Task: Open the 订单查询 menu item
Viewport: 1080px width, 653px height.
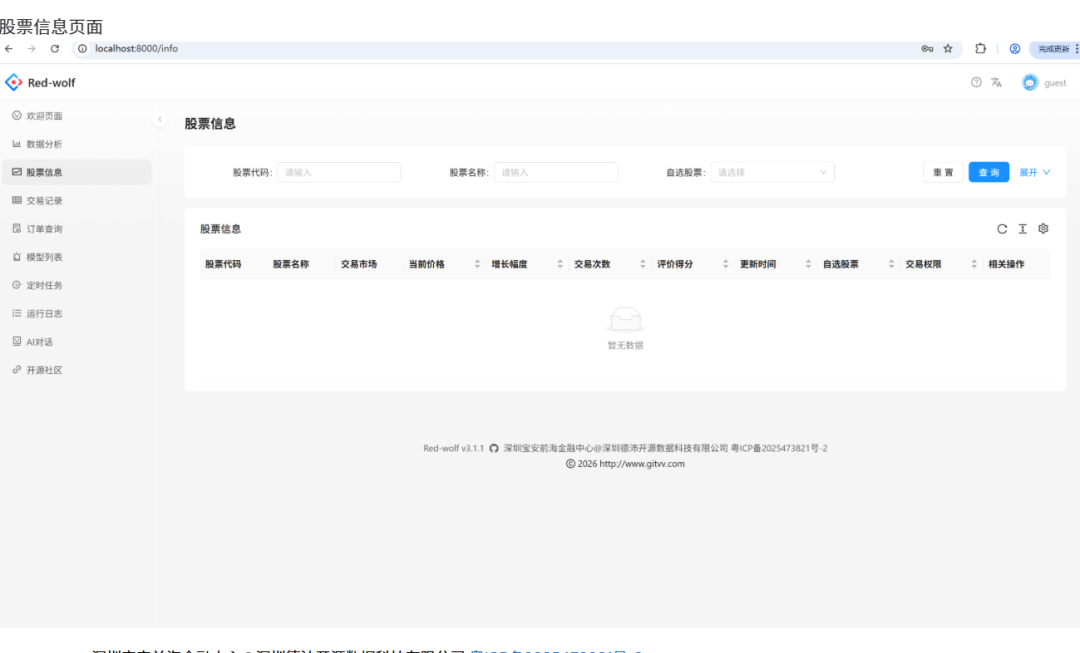Action: point(77,229)
